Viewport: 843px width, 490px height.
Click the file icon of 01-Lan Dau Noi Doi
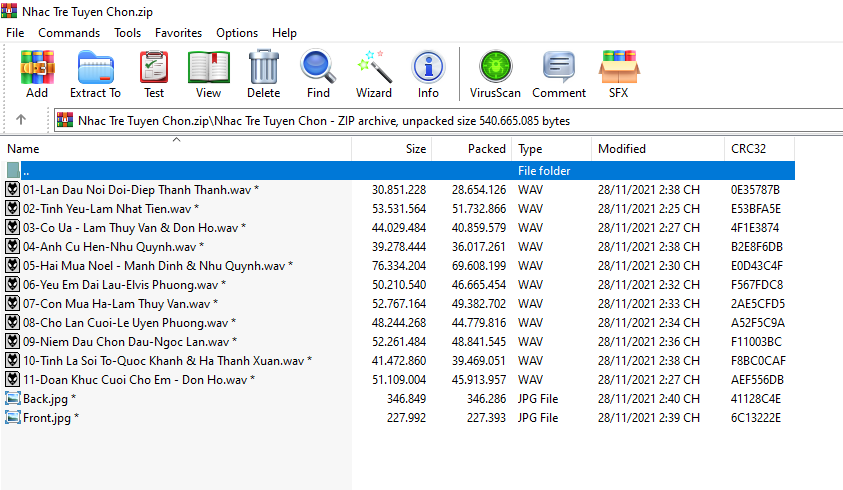click(12, 189)
